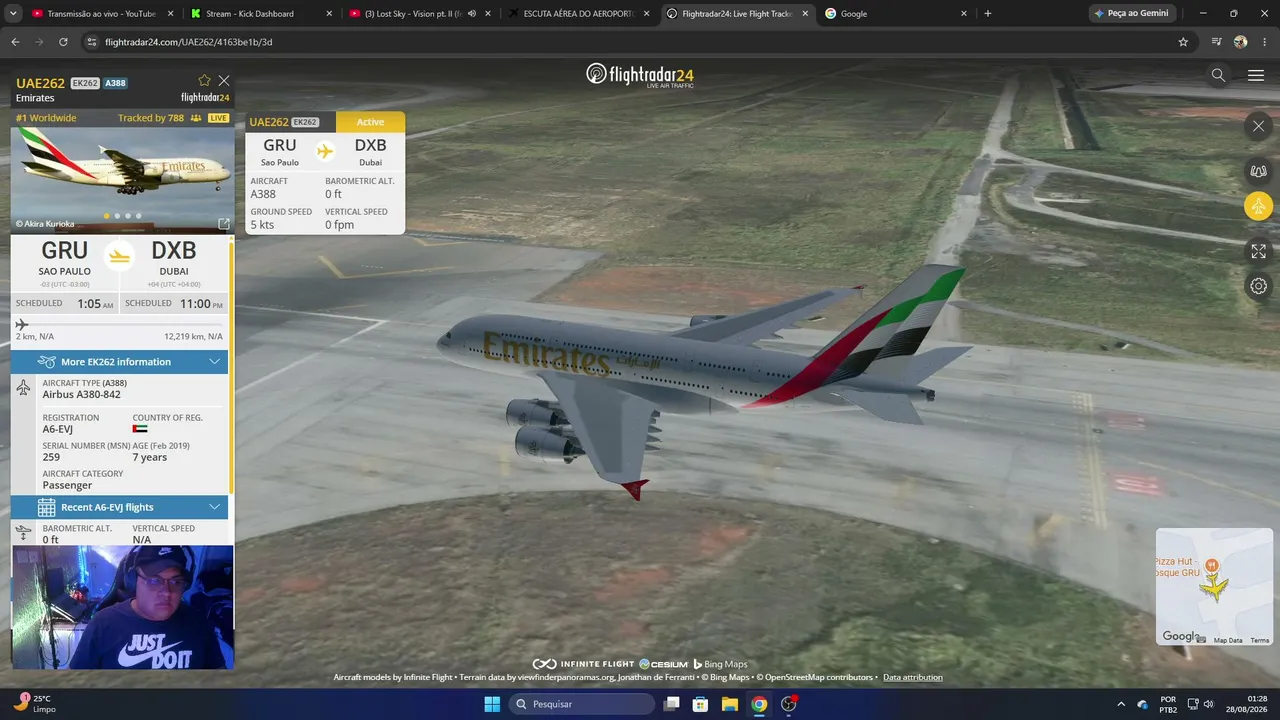Open Google Chrome from taskbar
Viewport: 1280px width, 720px height.
tap(759, 704)
